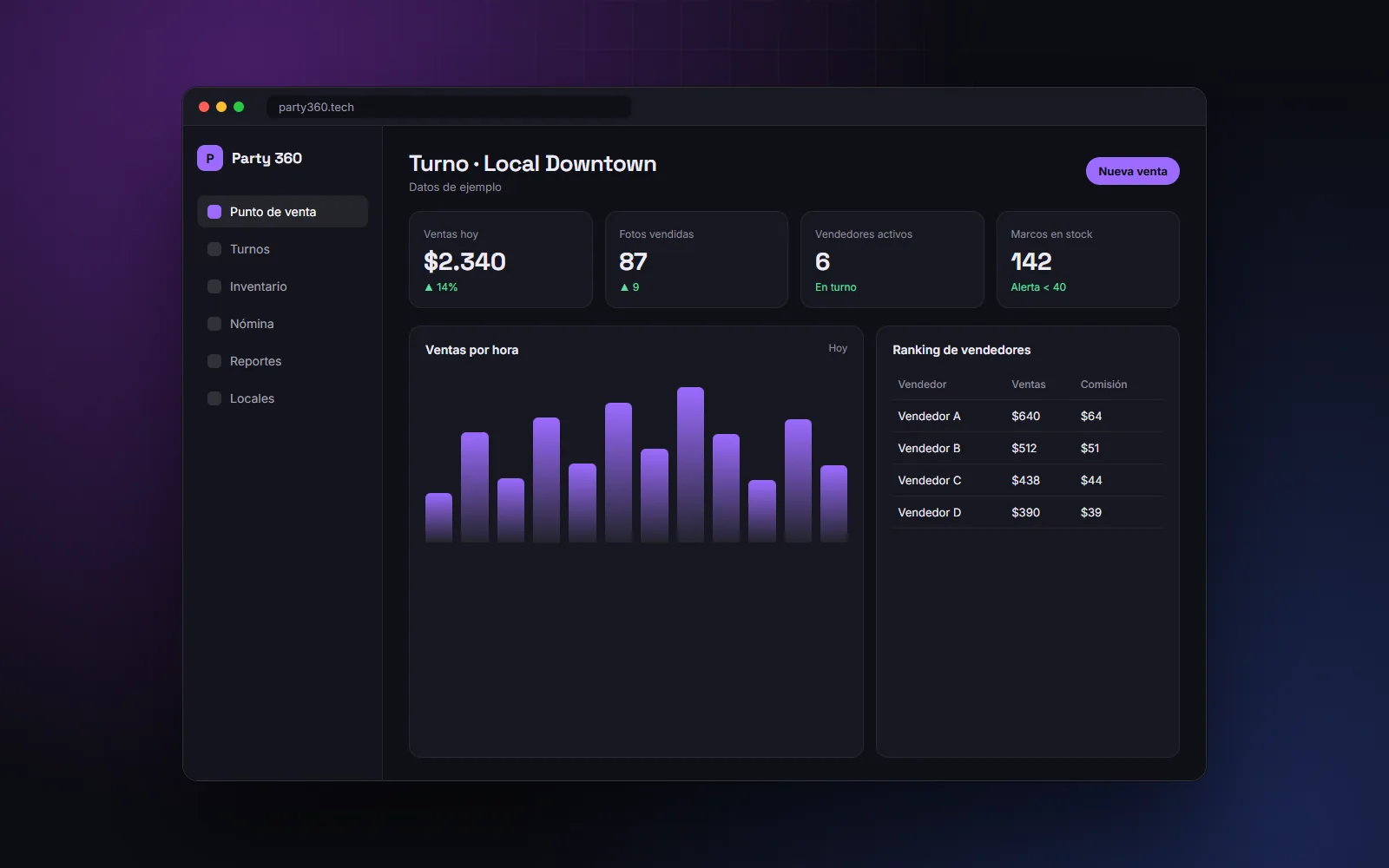Image resolution: width=1389 pixels, height=868 pixels.
Task: Click the Alerta < 40 stock warning
Action: click(x=1038, y=287)
